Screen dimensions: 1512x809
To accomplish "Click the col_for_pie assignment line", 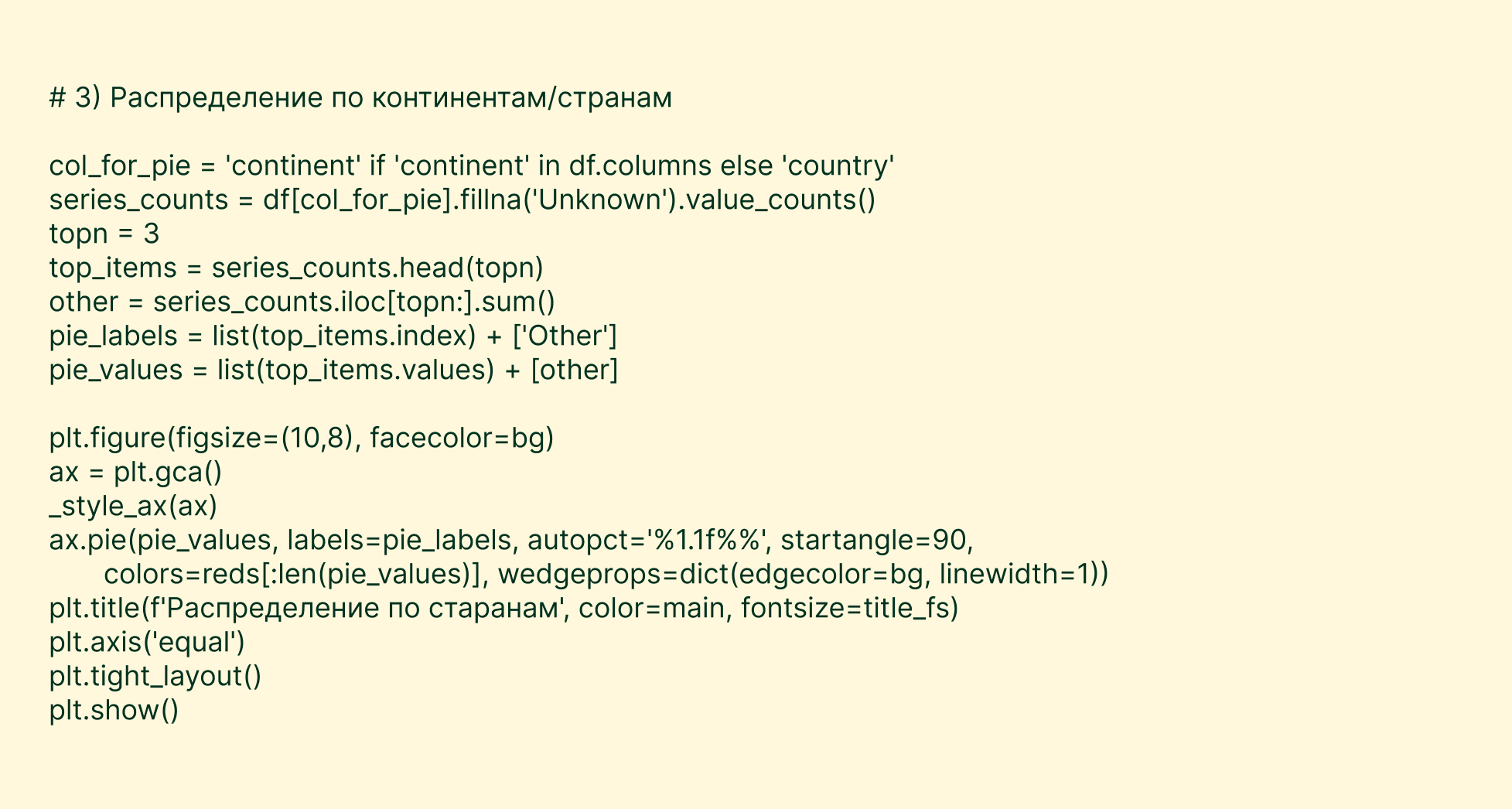I will click(471, 166).
